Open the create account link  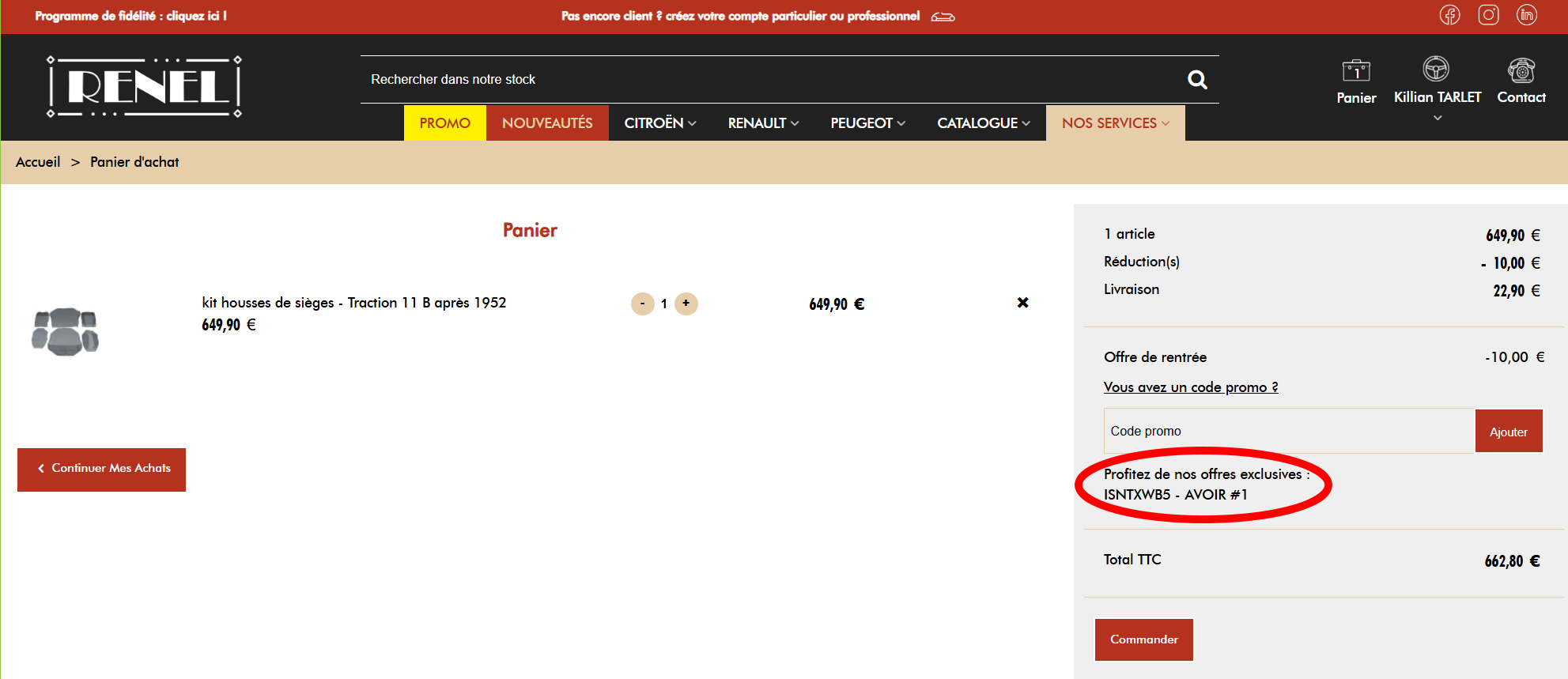(x=741, y=16)
